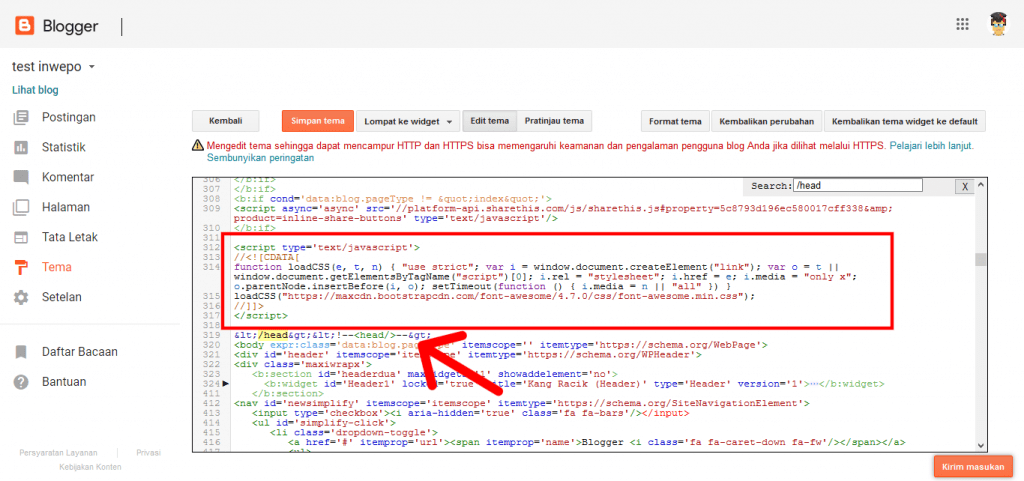
Task: Expand folded code at line 324
Action: tap(225, 384)
